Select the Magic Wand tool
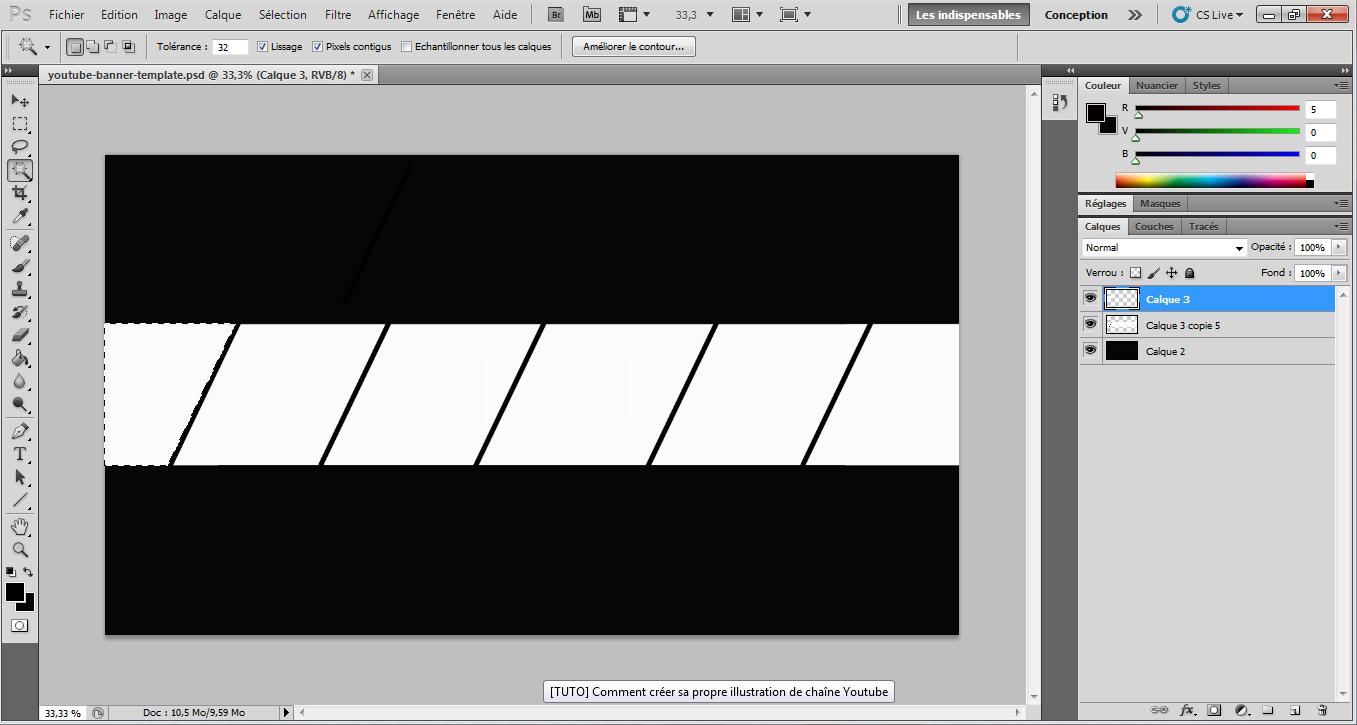Screen dimensions: 1357x725 point(20,170)
